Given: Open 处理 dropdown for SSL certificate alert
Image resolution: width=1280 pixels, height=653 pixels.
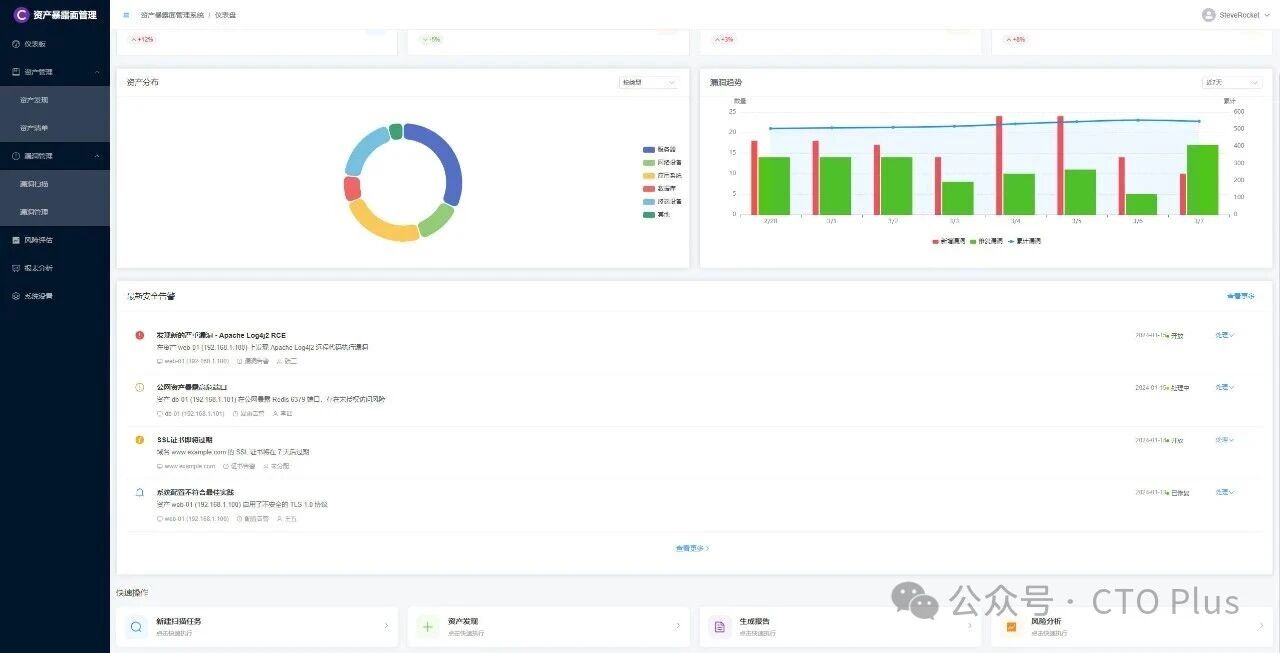Looking at the screenshot, I should tap(1225, 439).
